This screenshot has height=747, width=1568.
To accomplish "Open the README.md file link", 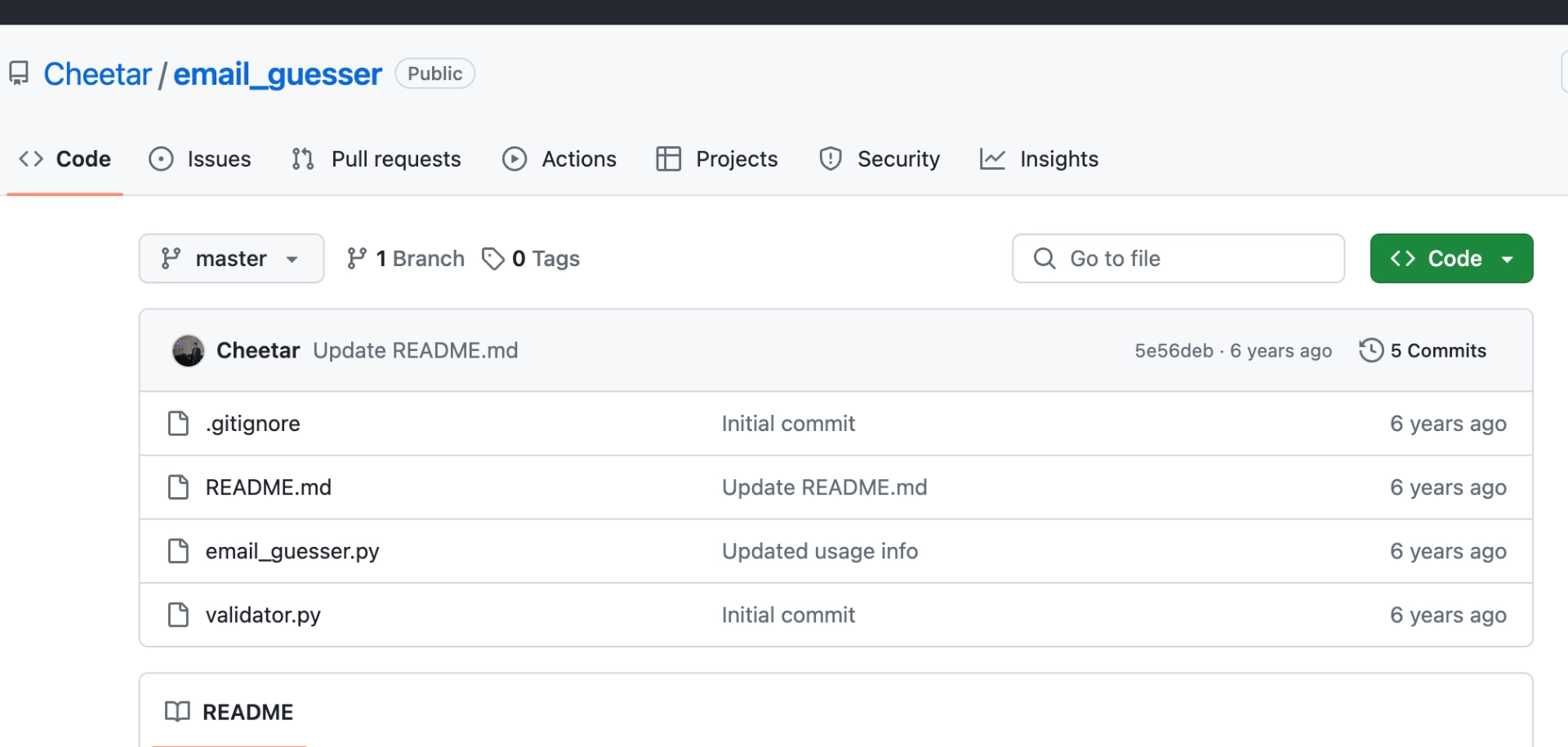I will tap(269, 487).
